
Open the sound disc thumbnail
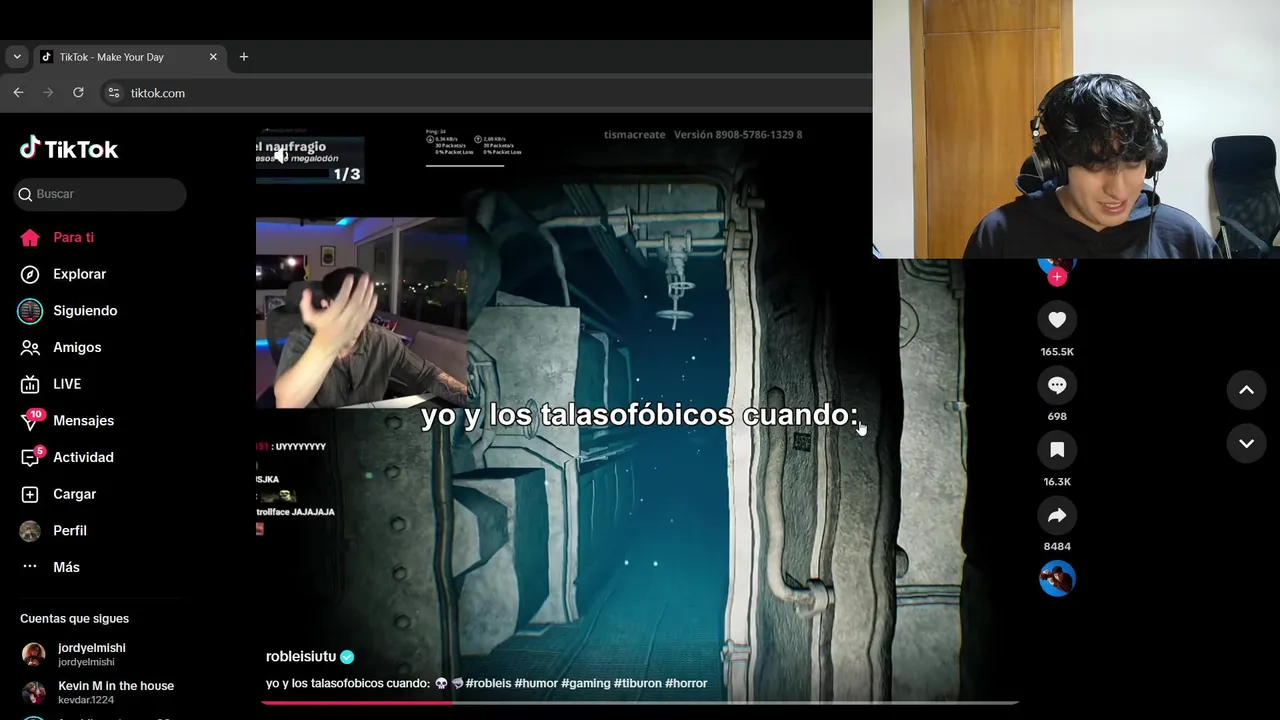1057,578
